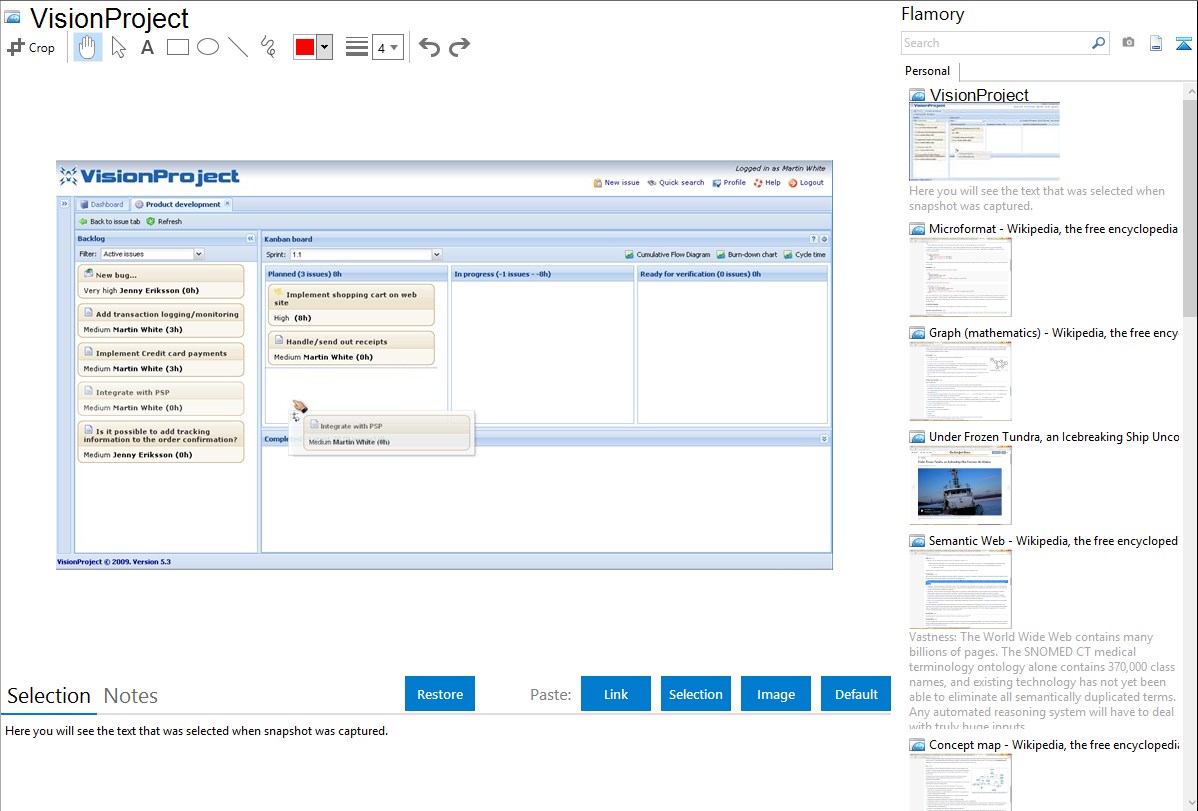Select the freehand scribble tool
The width and height of the screenshot is (1198, 811).
pyautogui.click(x=268, y=47)
